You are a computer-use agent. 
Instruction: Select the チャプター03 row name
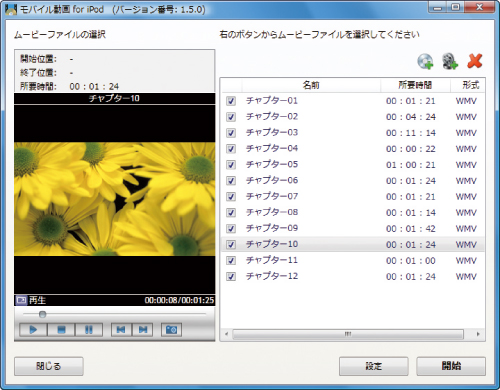click(272, 133)
